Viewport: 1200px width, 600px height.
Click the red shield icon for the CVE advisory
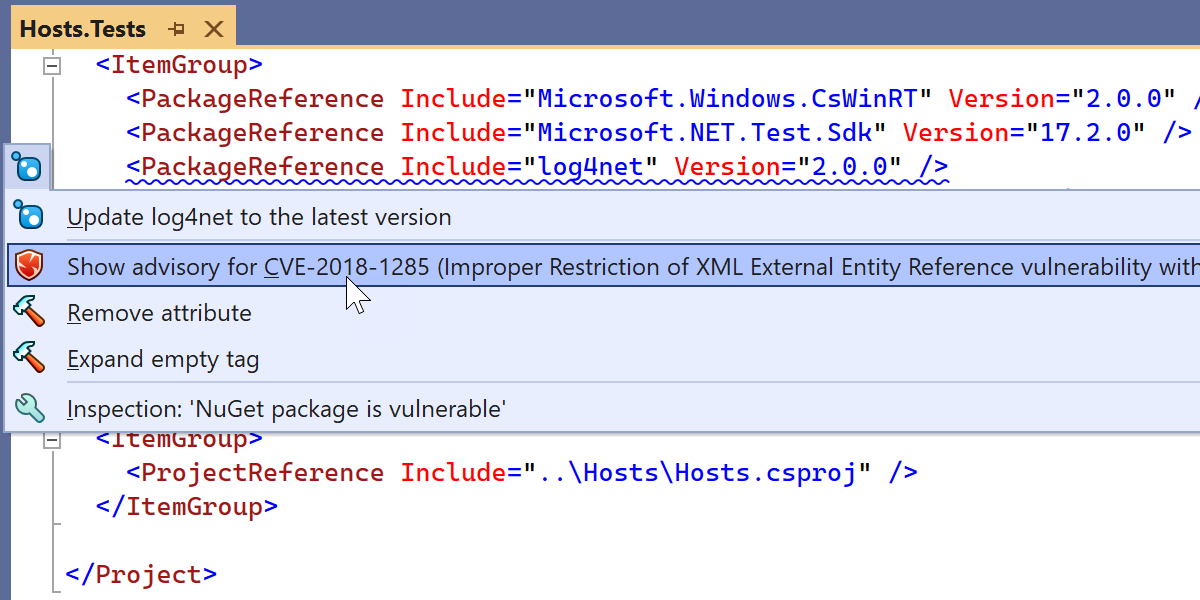coord(28,266)
